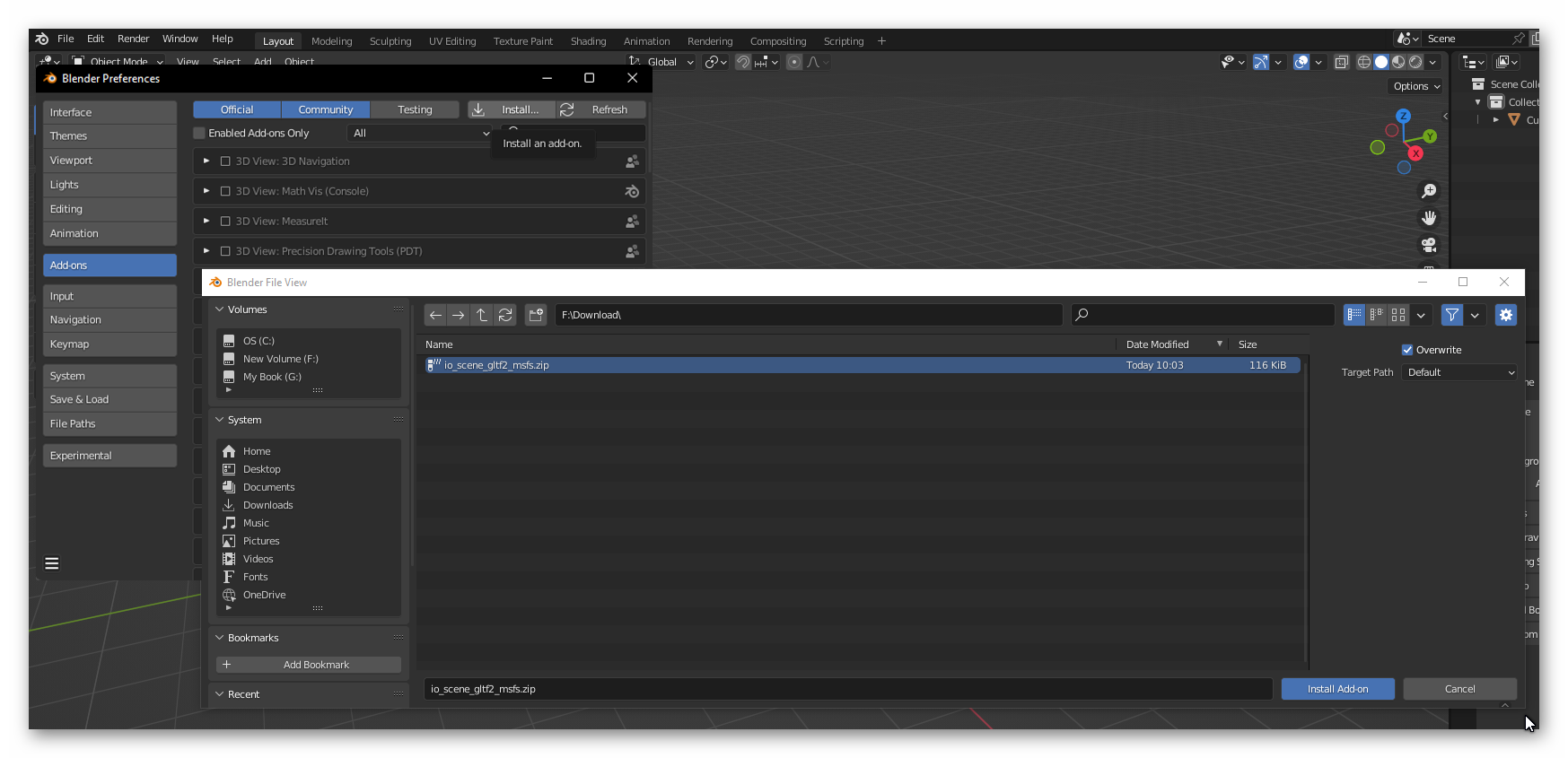Toggle Testing add-ons filter
The height and width of the screenshot is (758, 1568).
click(x=415, y=109)
